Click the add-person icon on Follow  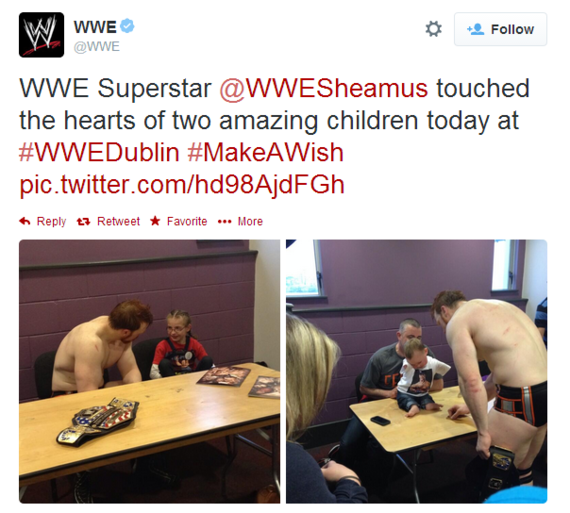[475, 29]
